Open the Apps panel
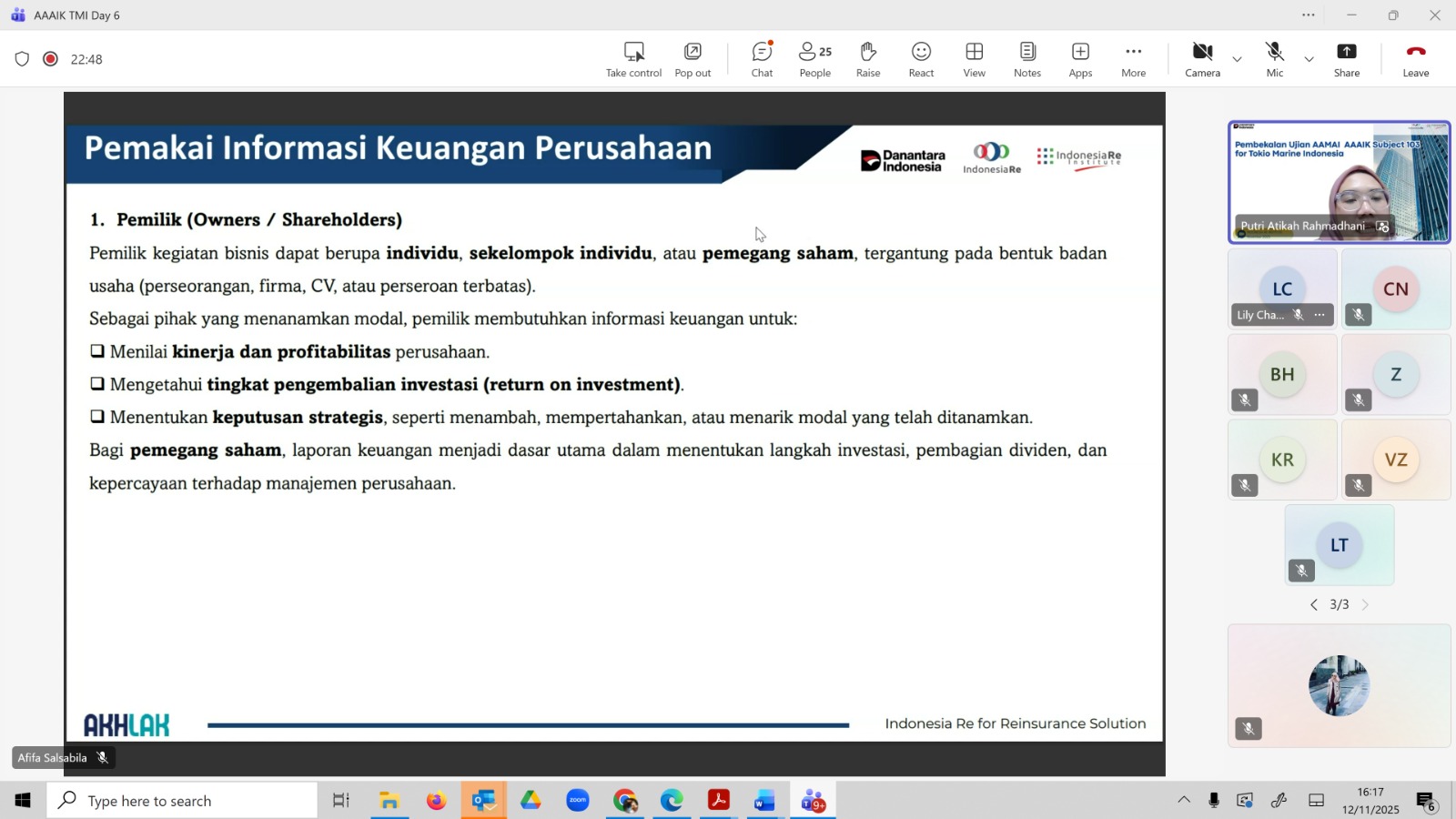Viewport: 1456px width, 819px height. 1080,59
